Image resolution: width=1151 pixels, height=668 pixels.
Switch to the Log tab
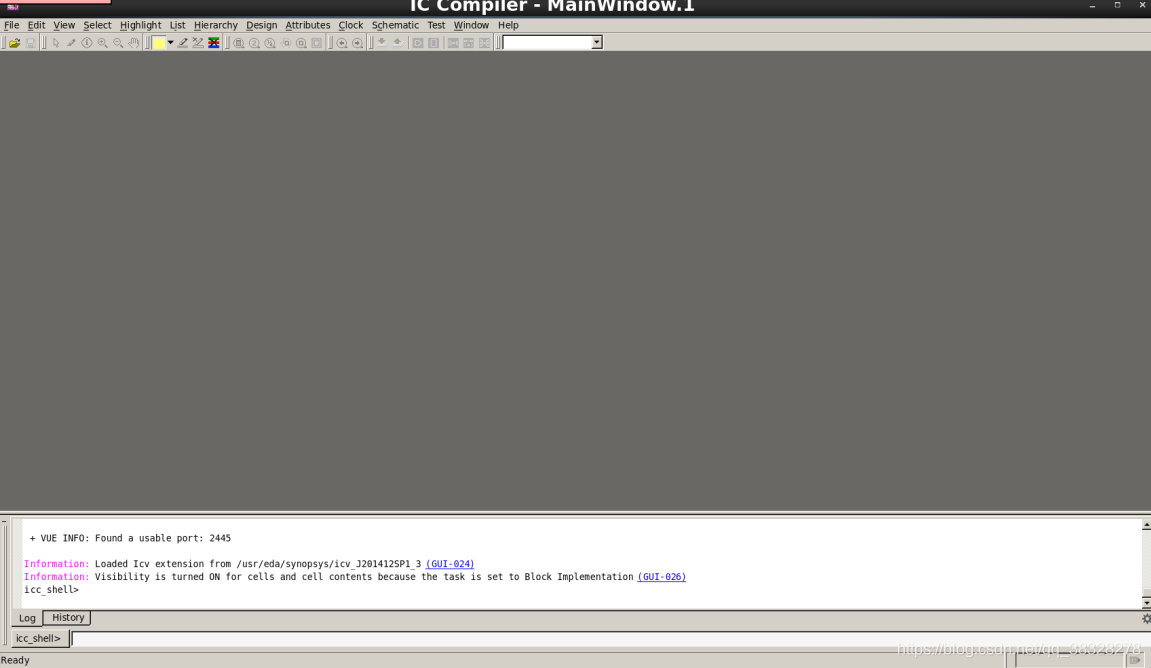click(x=27, y=618)
